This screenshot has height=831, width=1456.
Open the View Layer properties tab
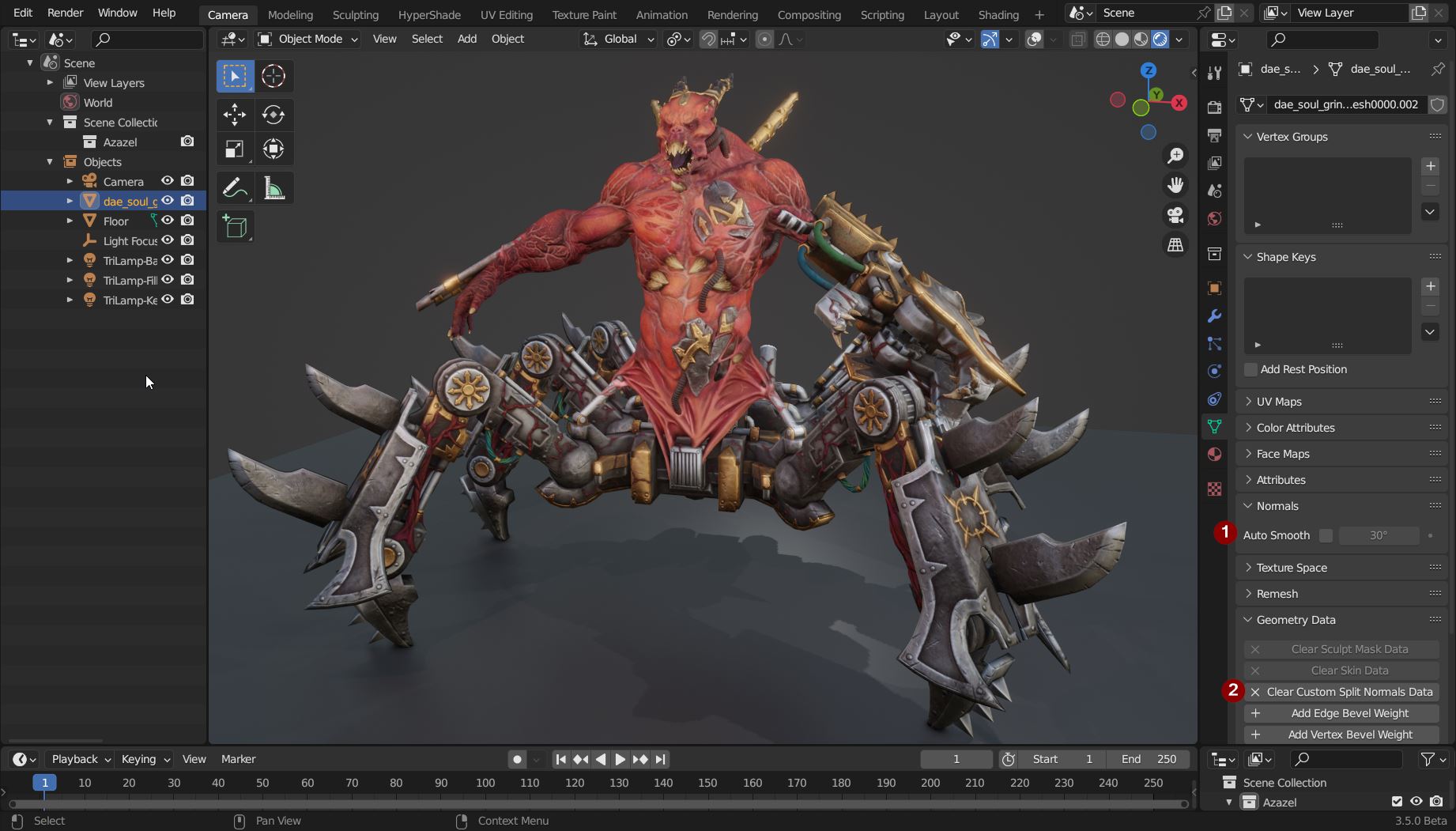(x=1215, y=163)
